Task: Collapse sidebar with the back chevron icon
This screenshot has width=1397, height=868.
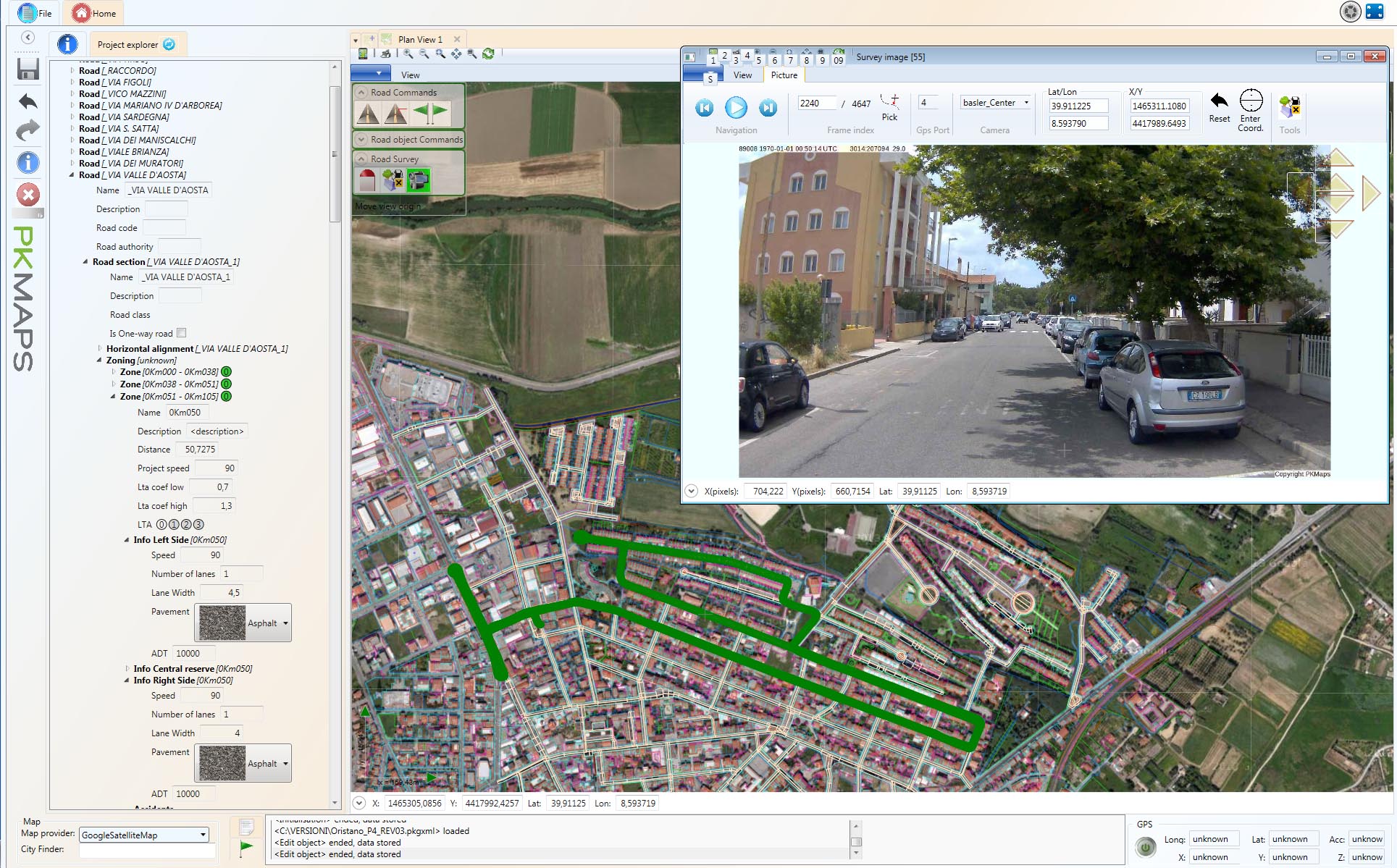Action: click(x=28, y=37)
